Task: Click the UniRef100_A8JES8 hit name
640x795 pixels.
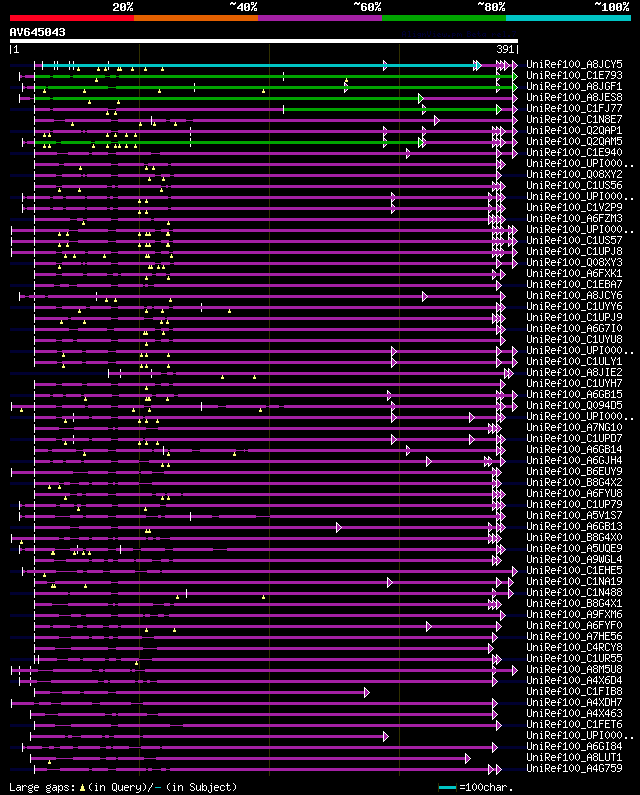Action: [x=574, y=97]
